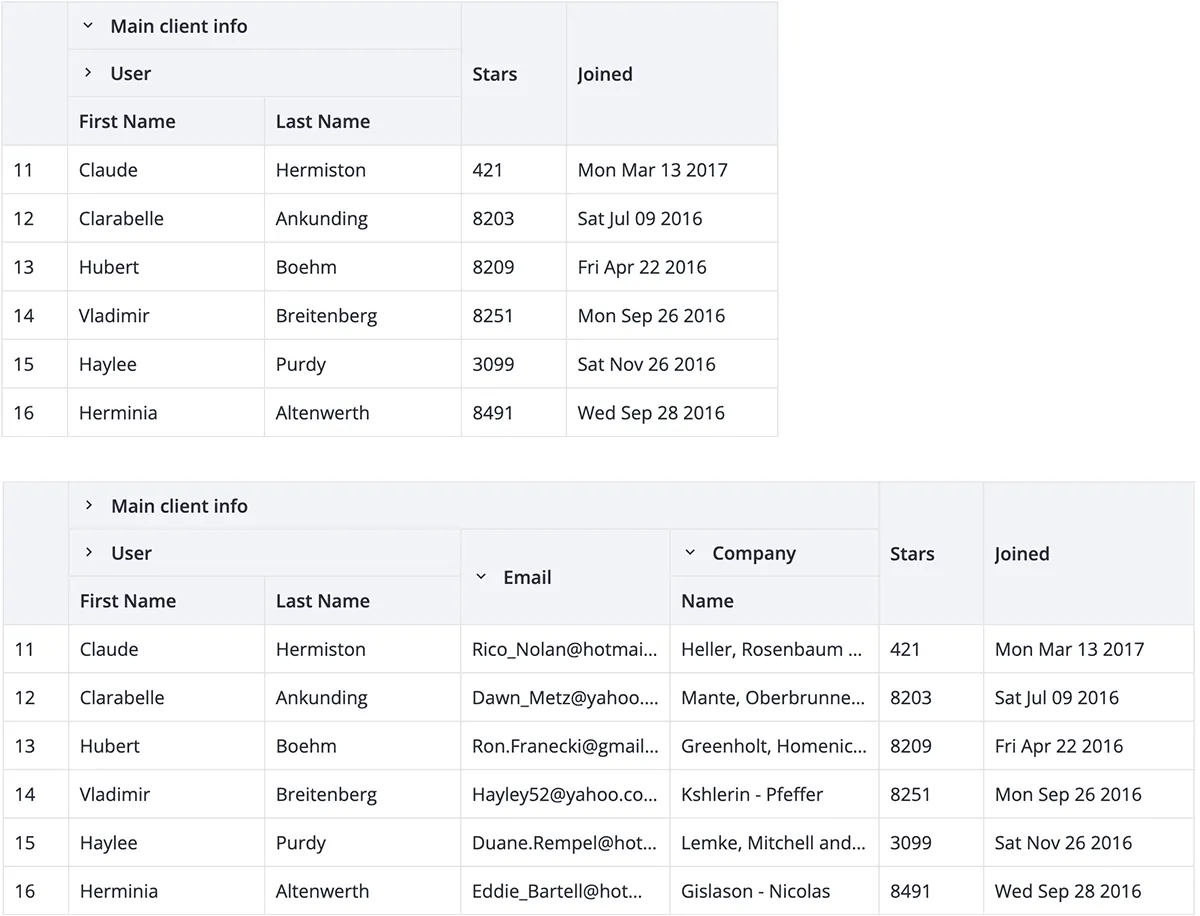Click Stars column header in top table
The height and width of the screenshot is (916, 1200).
[x=495, y=74]
